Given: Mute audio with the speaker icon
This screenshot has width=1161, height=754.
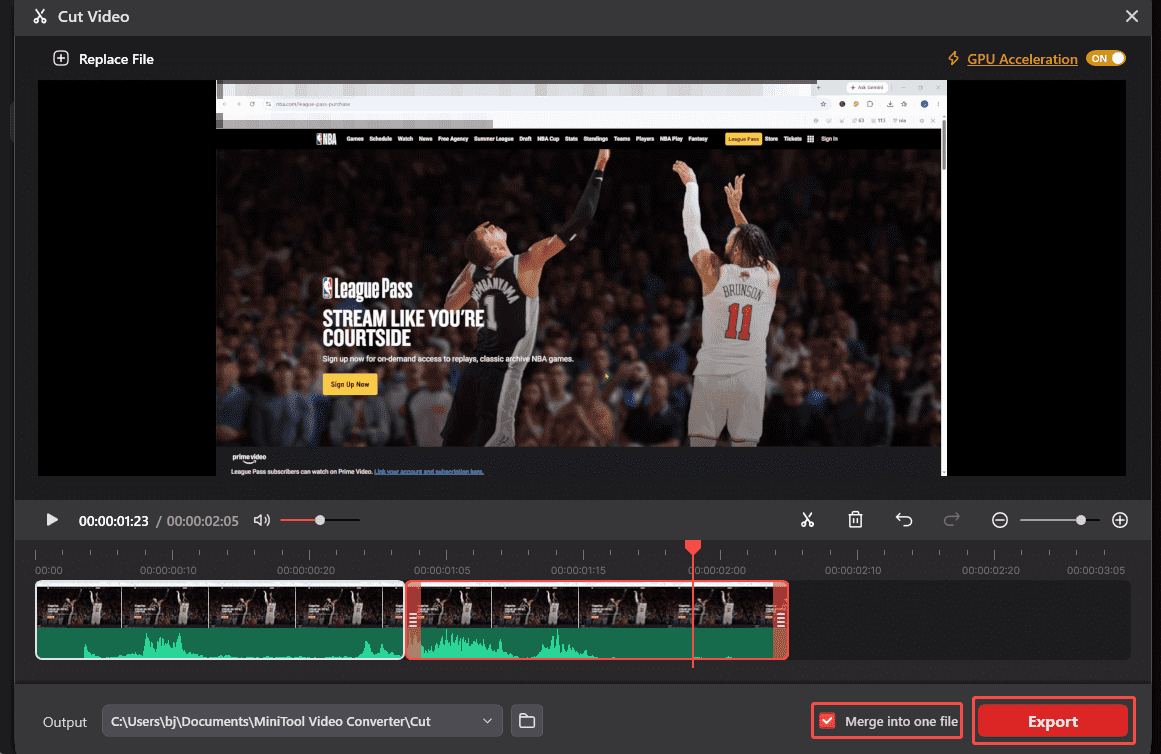Looking at the screenshot, I should pyautogui.click(x=261, y=521).
